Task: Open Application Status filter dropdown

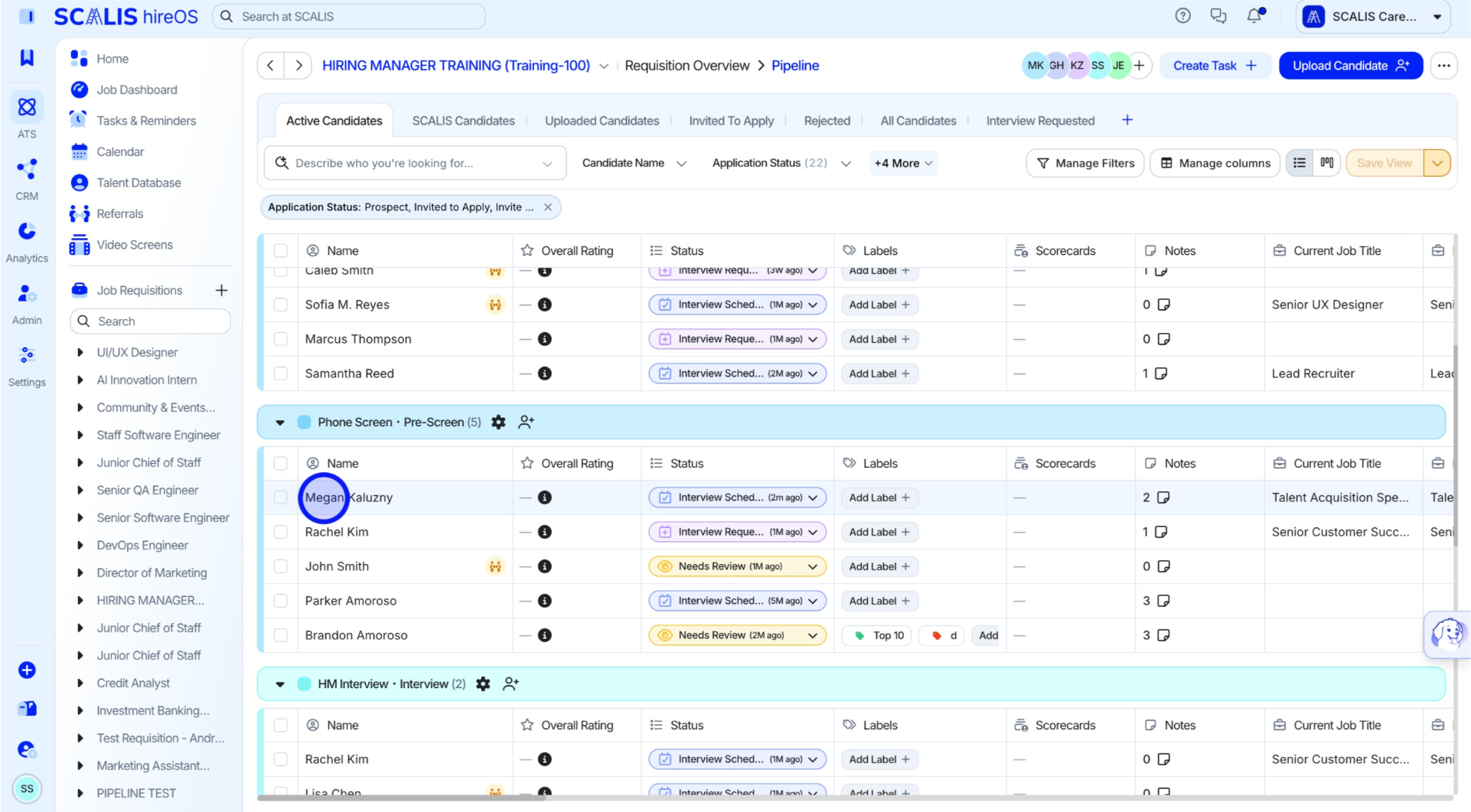Action: (x=781, y=163)
